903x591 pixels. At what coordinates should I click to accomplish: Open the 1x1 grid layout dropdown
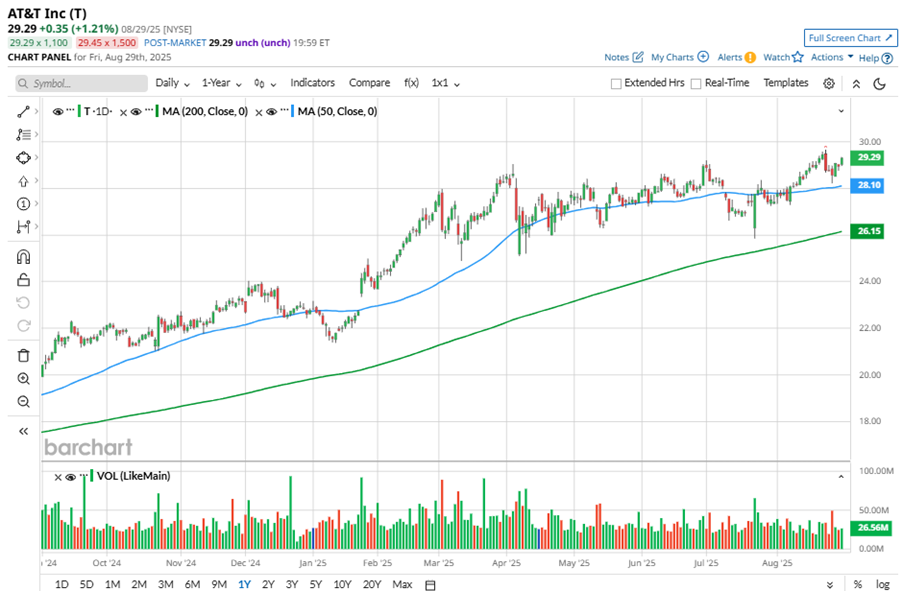point(446,83)
